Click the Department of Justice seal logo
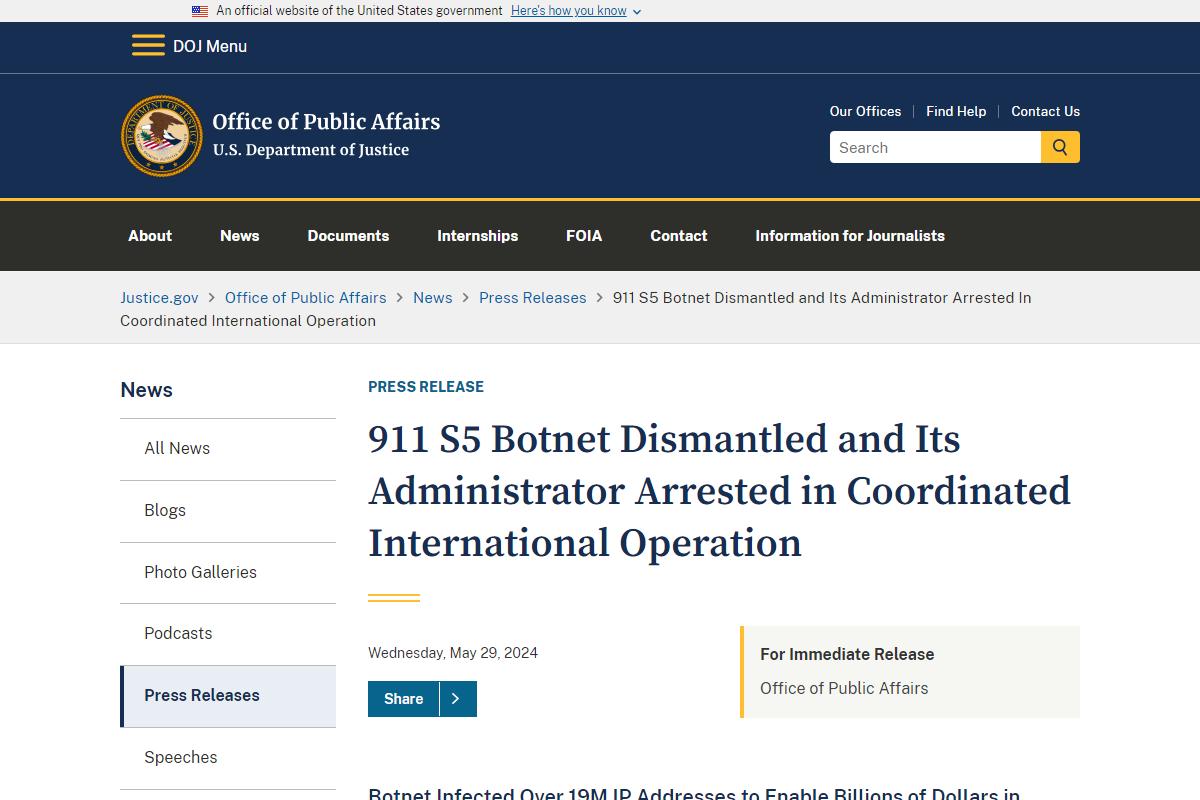 161,136
